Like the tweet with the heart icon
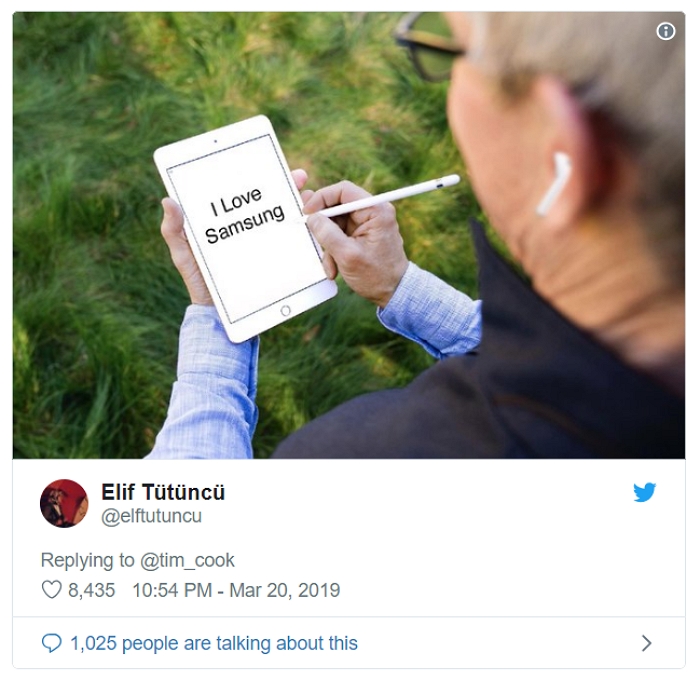 click(51, 589)
